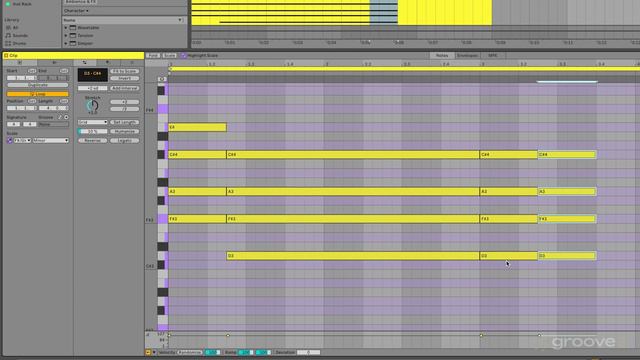Expand the first folder in browser list
The height and width of the screenshot is (360, 640).
point(66,28)
